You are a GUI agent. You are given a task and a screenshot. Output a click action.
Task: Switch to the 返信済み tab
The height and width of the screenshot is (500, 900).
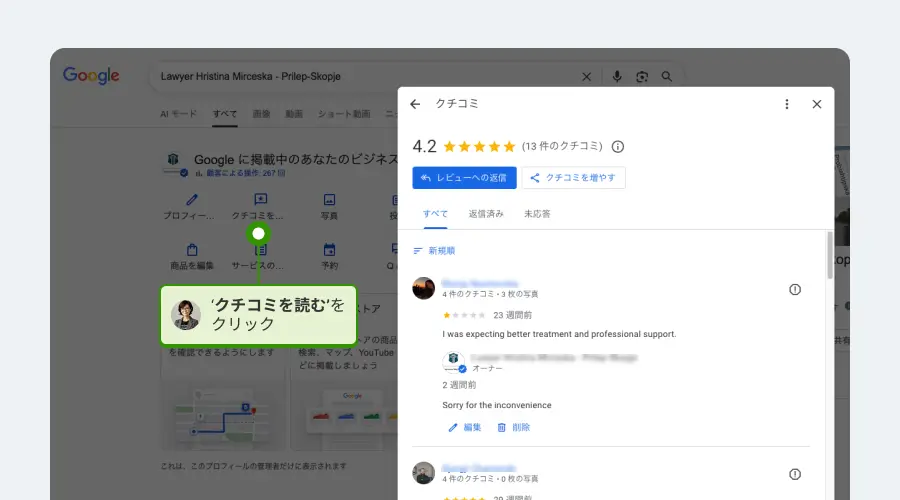click(486, 214)
